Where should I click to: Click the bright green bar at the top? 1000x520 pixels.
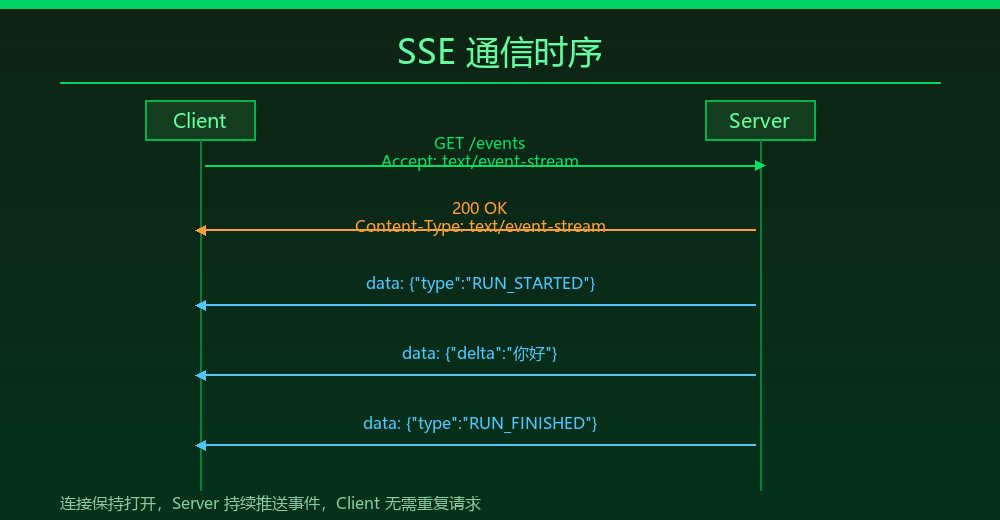point(500,4)
